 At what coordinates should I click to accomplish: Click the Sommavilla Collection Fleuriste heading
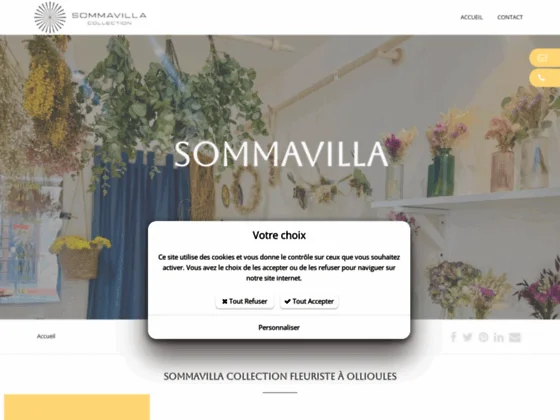280,376
